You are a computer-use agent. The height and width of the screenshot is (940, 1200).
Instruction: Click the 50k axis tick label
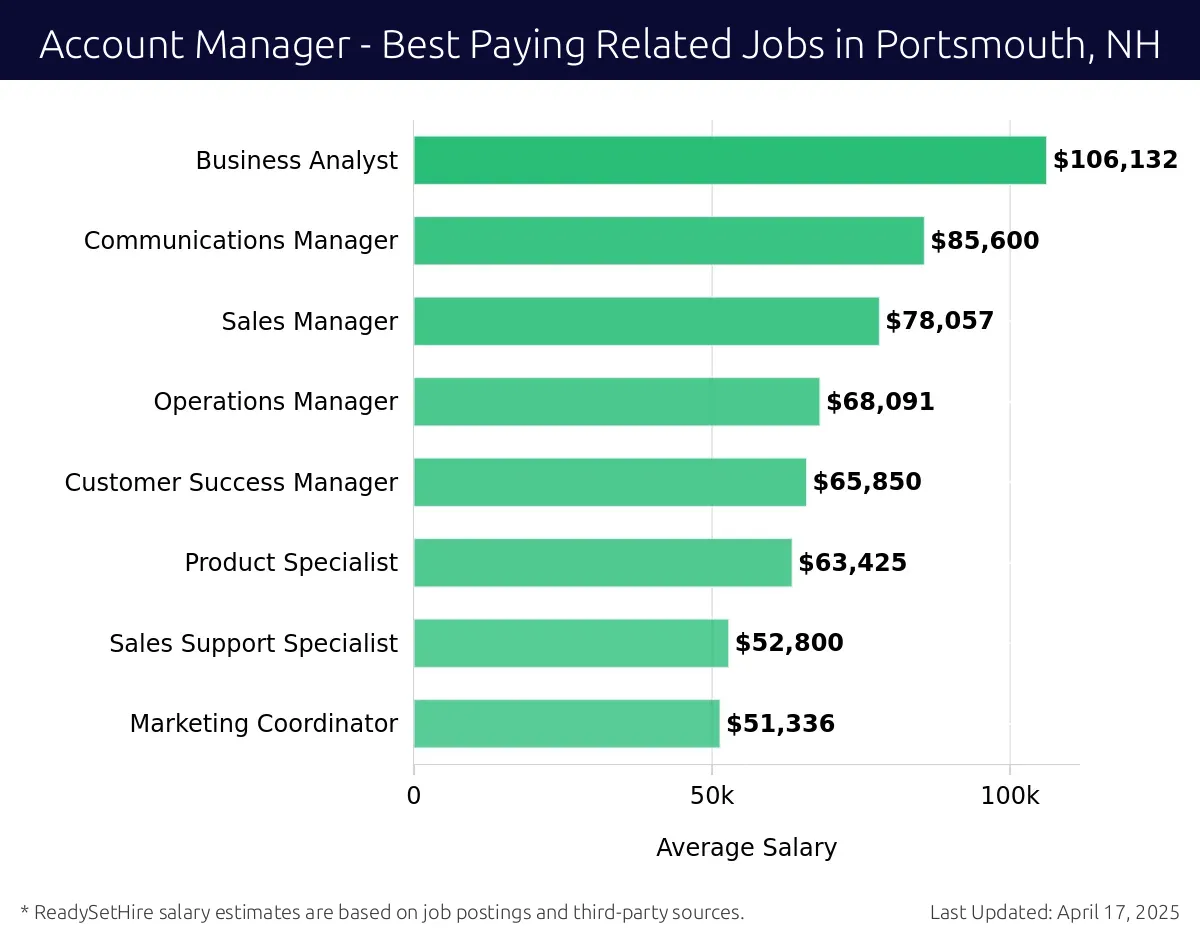pyautogui.click(x=711, y=796)
